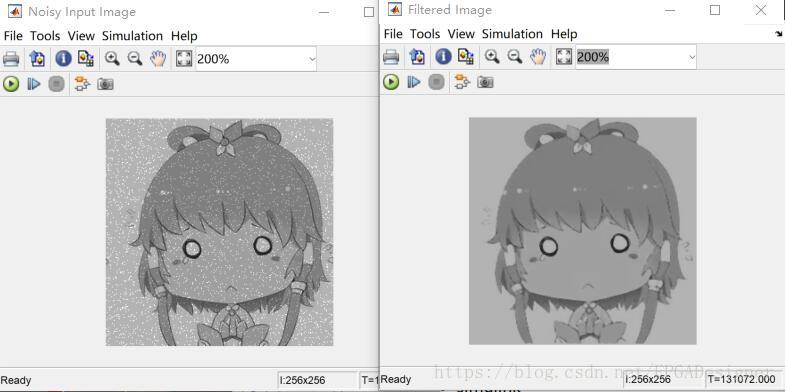Open Help menu in Noisy Input Image
The width and height of the screenshot is (785, 392).
pyautogui.click(x=184, y=36)
